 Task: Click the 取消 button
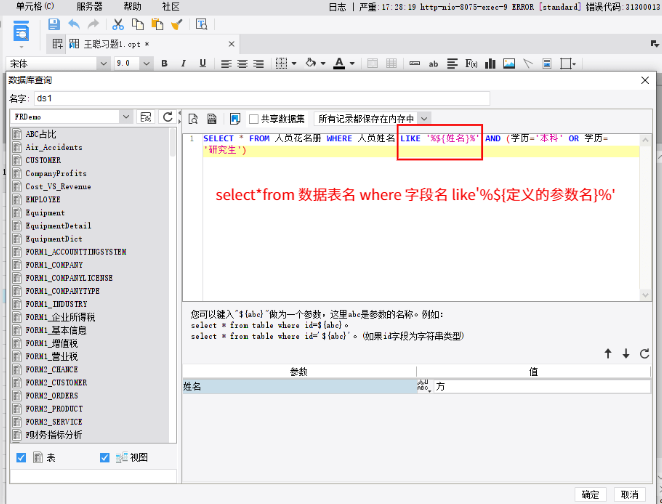[629, 495]
